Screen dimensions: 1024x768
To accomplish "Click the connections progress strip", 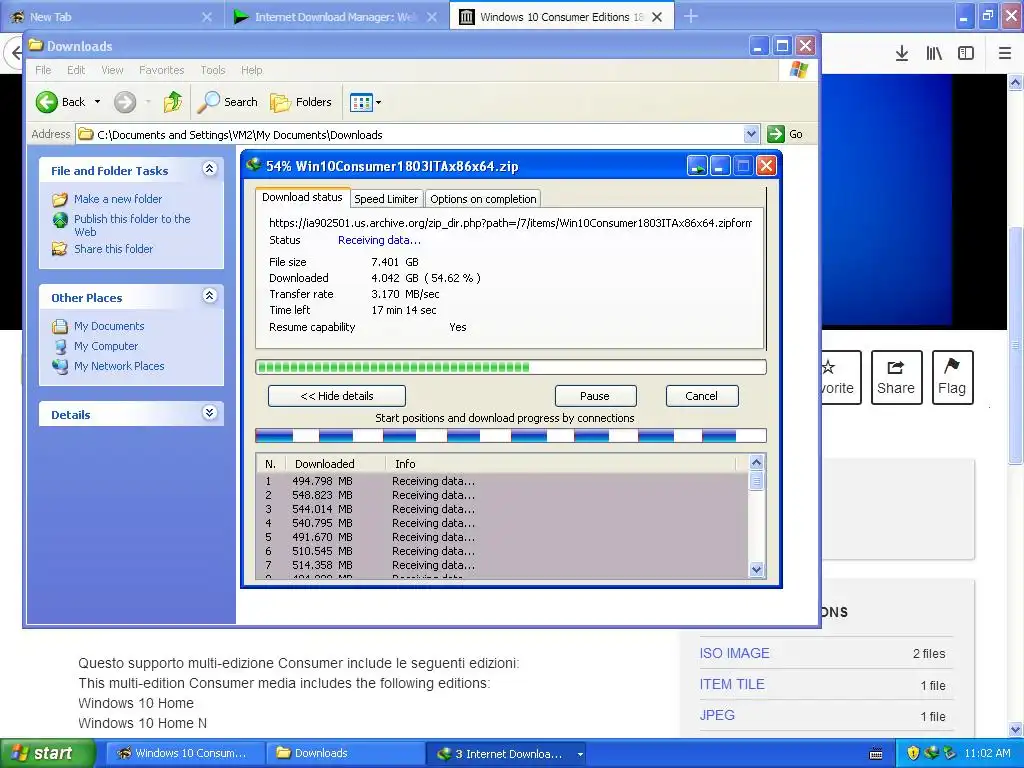I will point(511,436).
